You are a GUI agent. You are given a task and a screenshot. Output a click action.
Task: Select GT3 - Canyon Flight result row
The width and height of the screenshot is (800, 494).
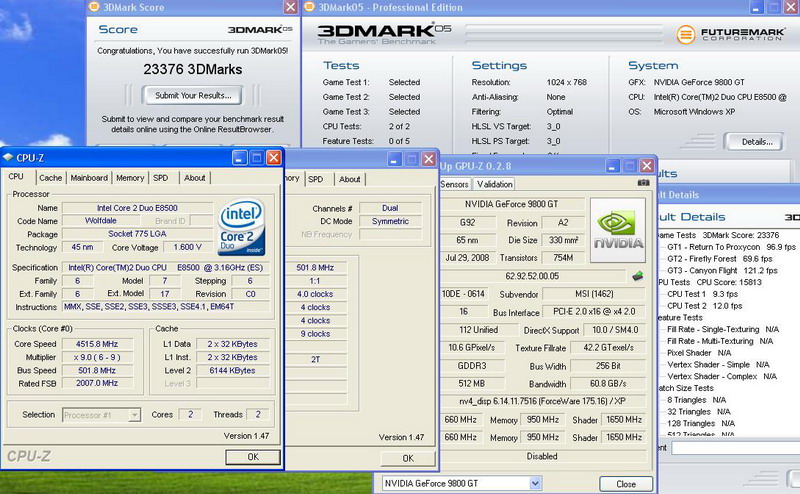pos(722,270)
